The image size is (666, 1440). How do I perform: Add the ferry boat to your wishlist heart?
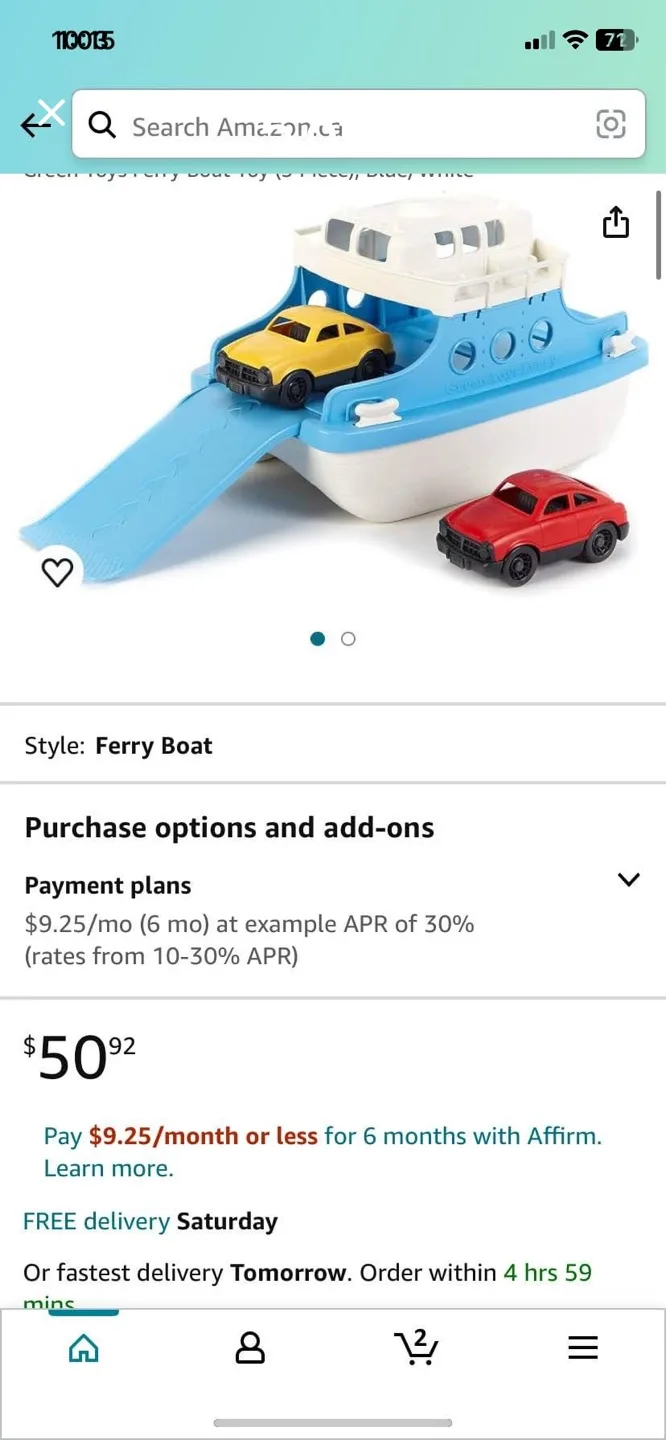(57, 571)
